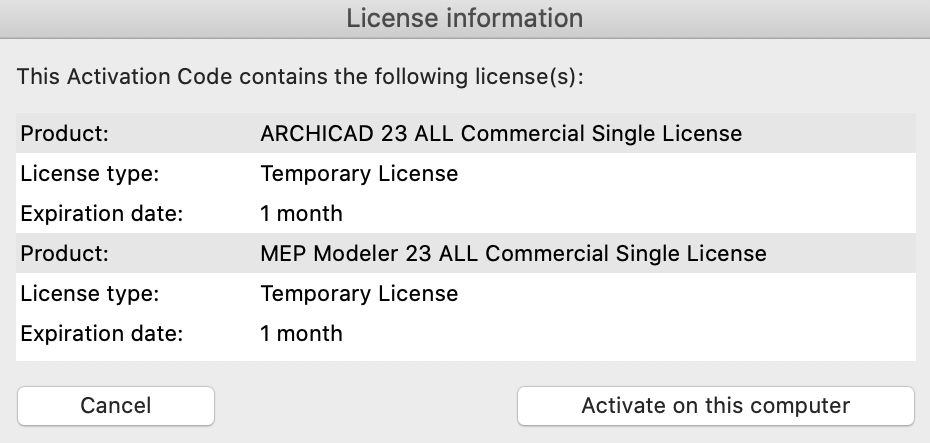Click empty space right of ARCHICAD product name
Screen dimensions: 930x443
[830, 133]
